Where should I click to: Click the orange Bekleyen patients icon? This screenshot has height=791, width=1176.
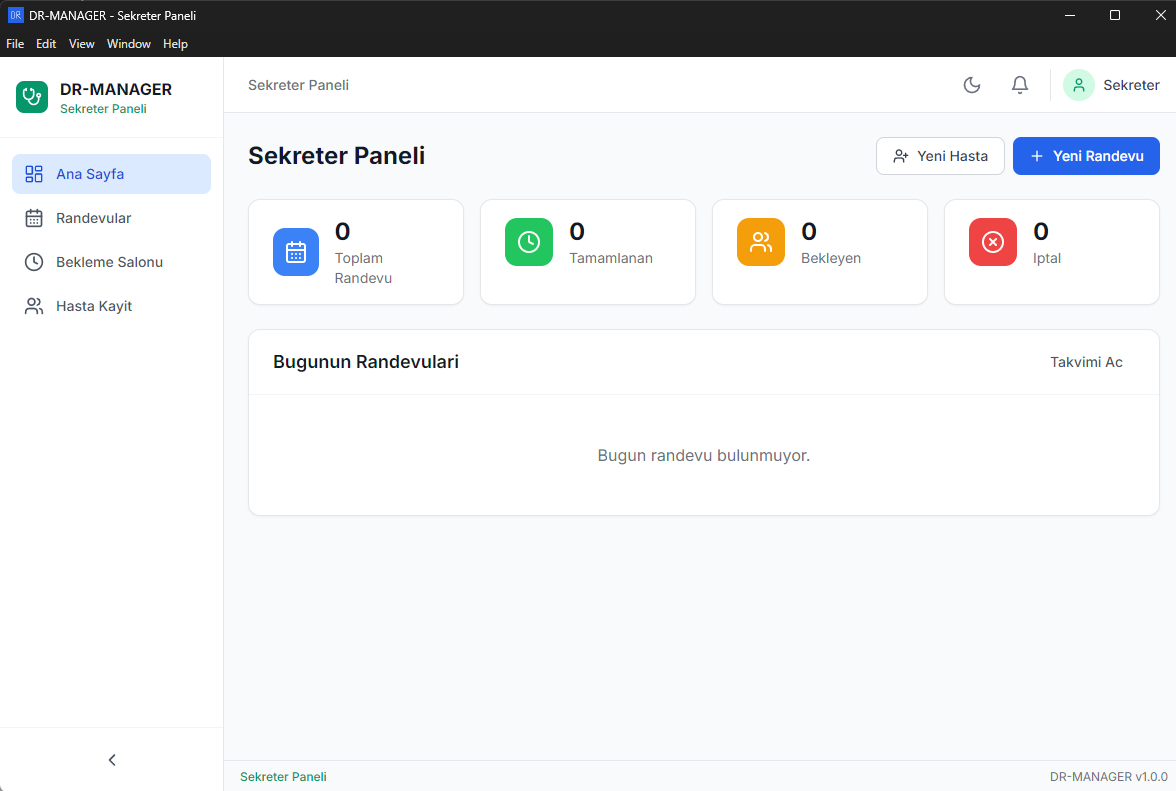click(x=760, y=242)
